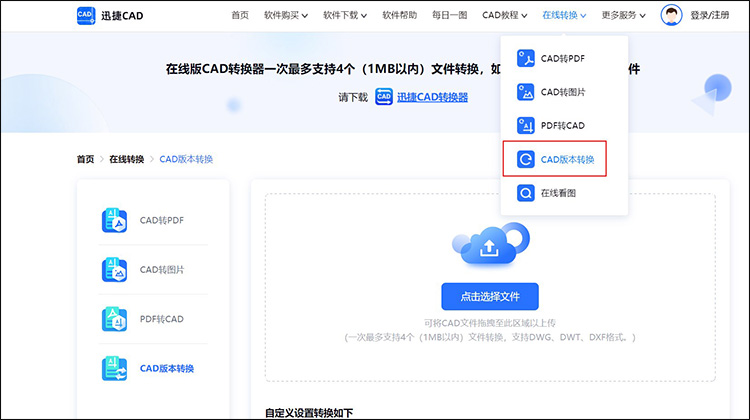Select PDF转CAD label in left sidebar
Viewport: 750px width, 420px height.
[x=162, y=319]
